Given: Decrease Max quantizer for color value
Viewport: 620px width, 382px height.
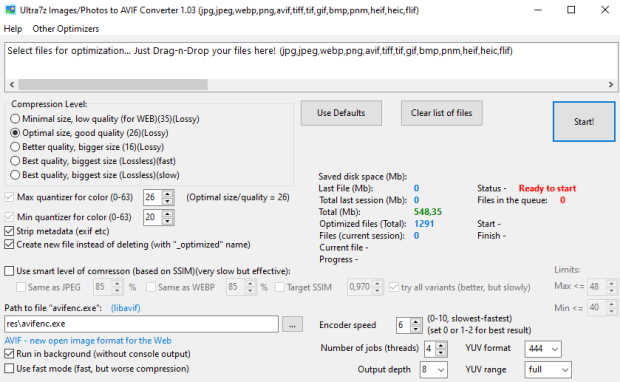Looking at the screenshot, I should coord(168,201).
